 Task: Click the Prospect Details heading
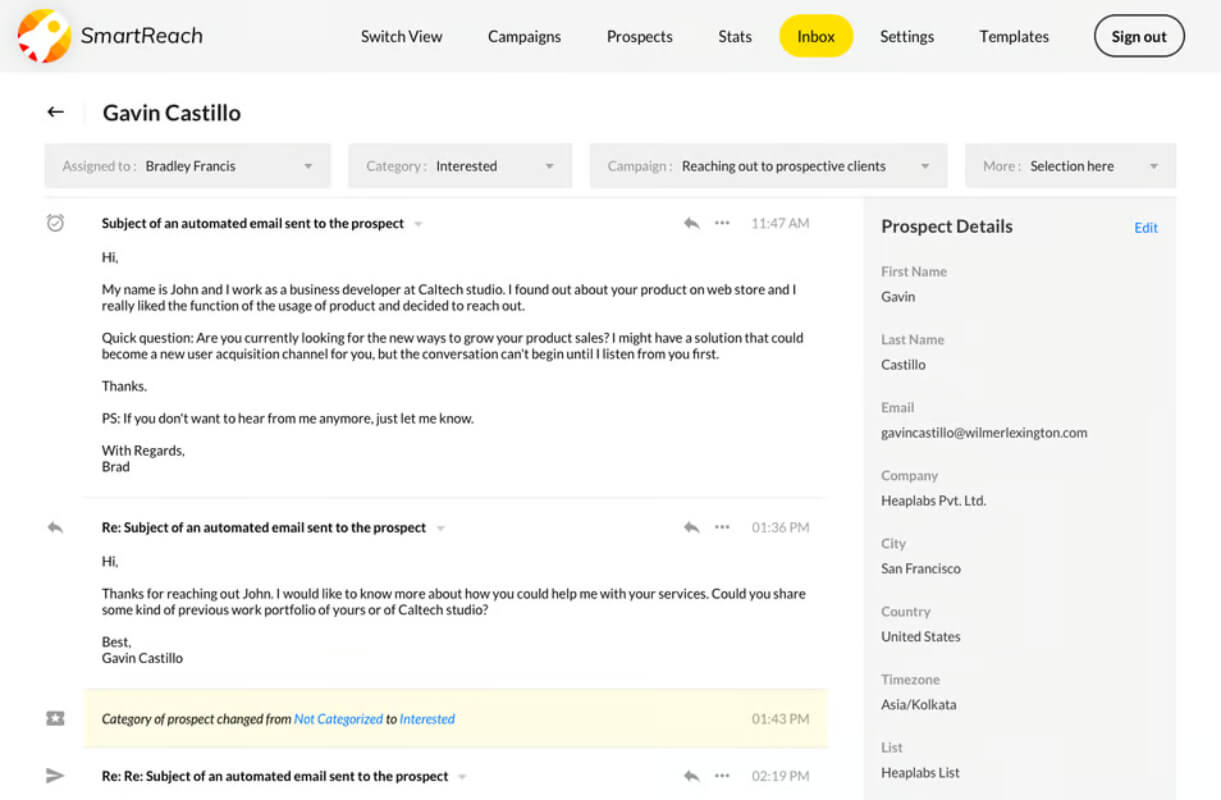947,226
